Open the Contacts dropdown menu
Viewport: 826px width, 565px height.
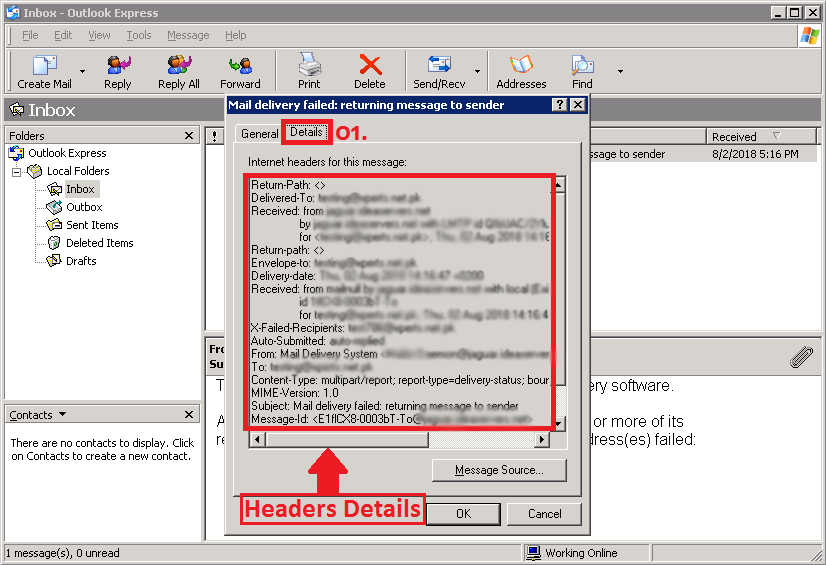pos(63,414)
